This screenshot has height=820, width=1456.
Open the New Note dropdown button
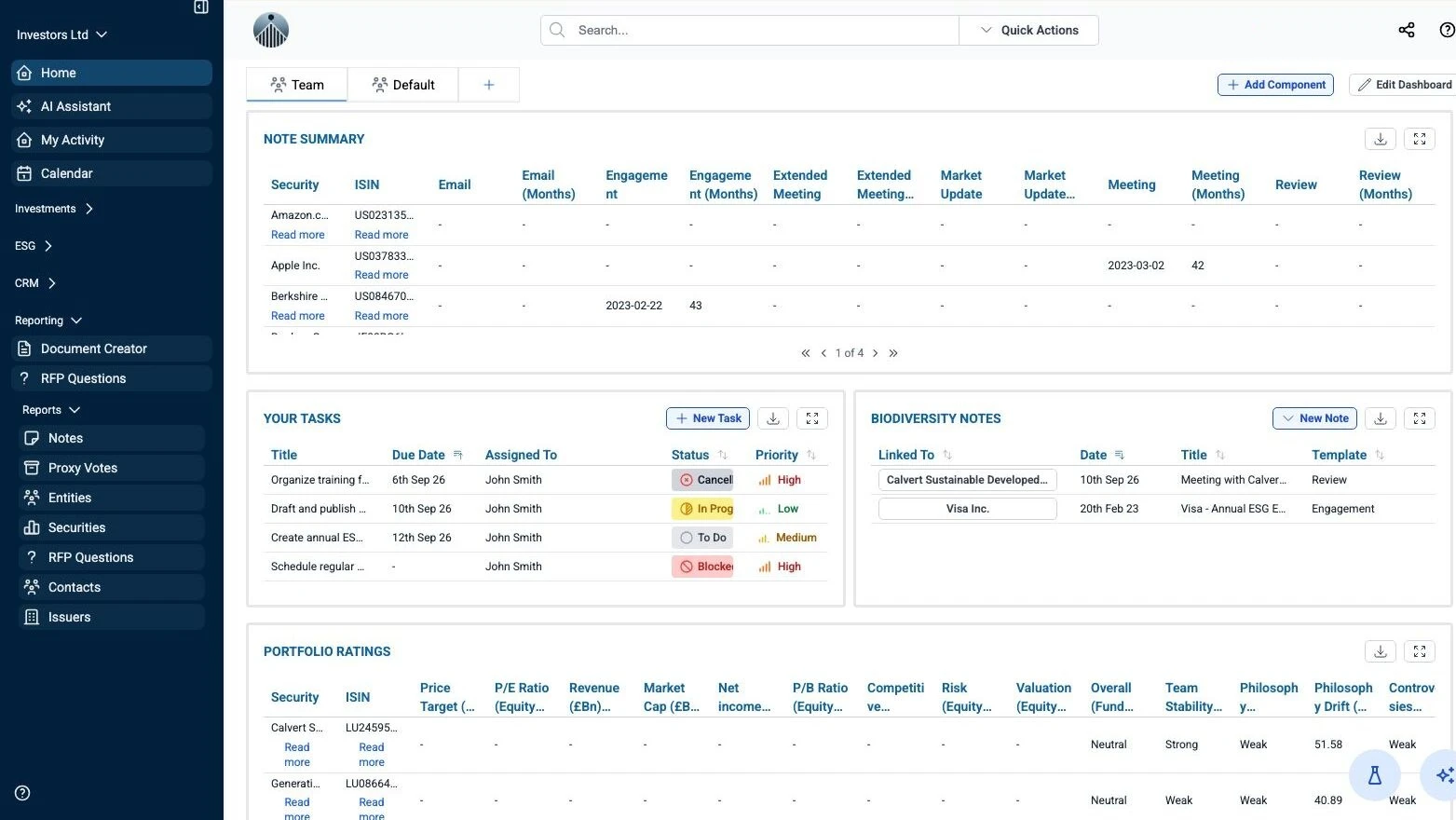[x=1314, y=418]
